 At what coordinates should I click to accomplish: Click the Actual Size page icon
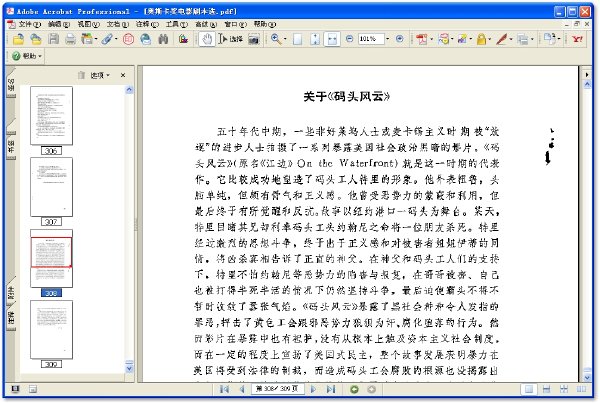tap(297, 39)
